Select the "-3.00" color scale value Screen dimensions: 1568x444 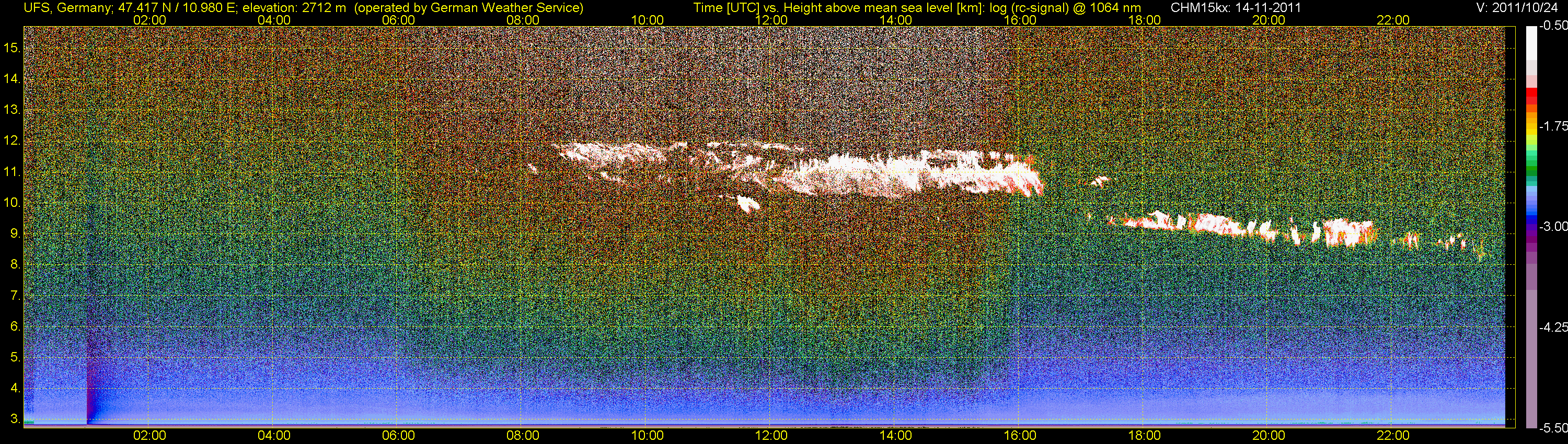pyautogui.click(x=1553, y=227)
